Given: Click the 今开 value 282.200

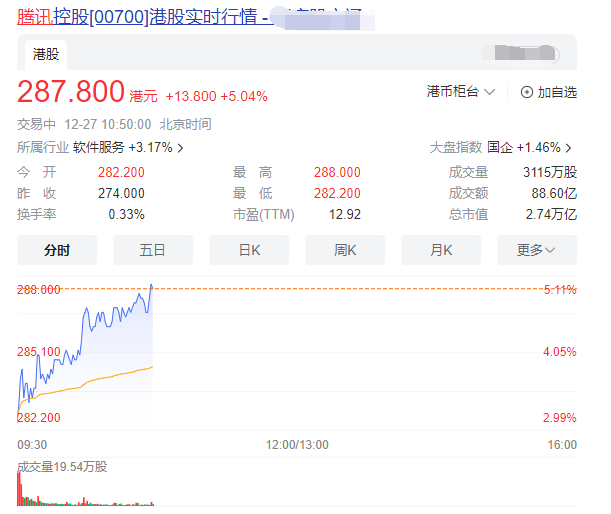Looking at the screenshot, I should (121, 172).
